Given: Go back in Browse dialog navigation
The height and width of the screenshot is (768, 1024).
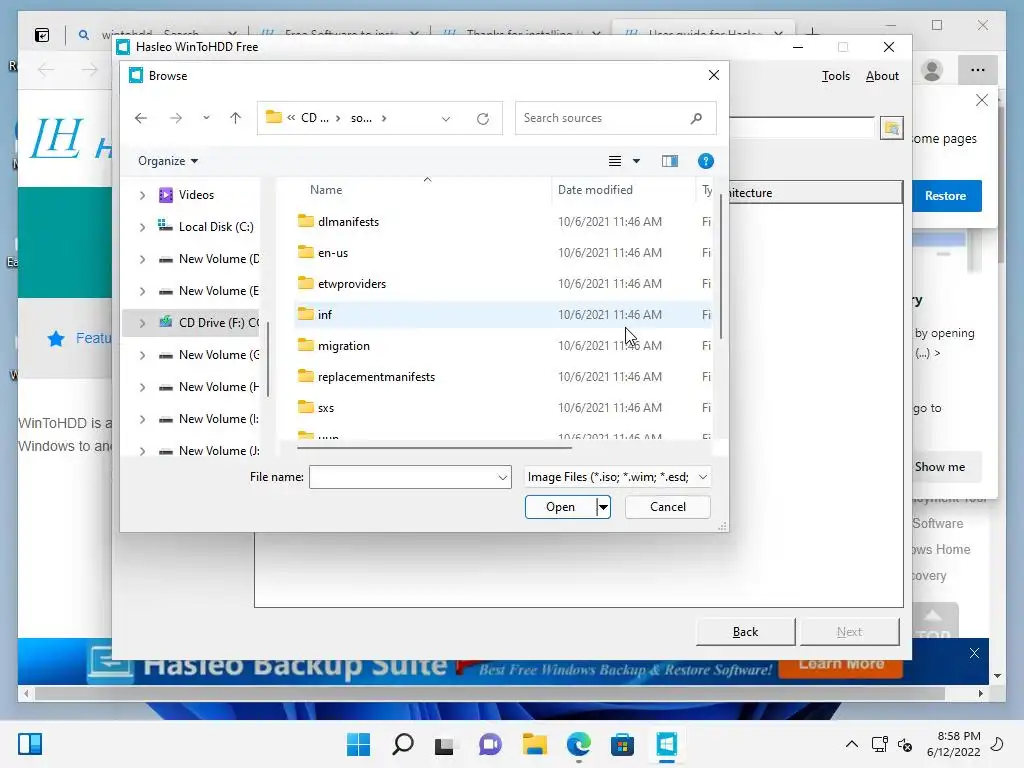Looking at the screenshot, I should (140, 118).
